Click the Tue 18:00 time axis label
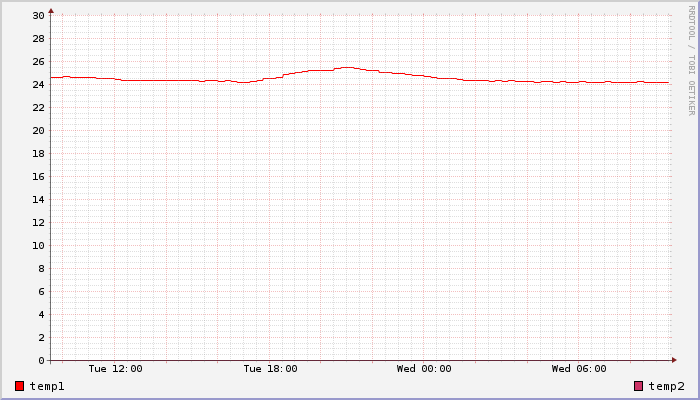Viewport: 700px width, 400px height. click(x=270, y=369)
